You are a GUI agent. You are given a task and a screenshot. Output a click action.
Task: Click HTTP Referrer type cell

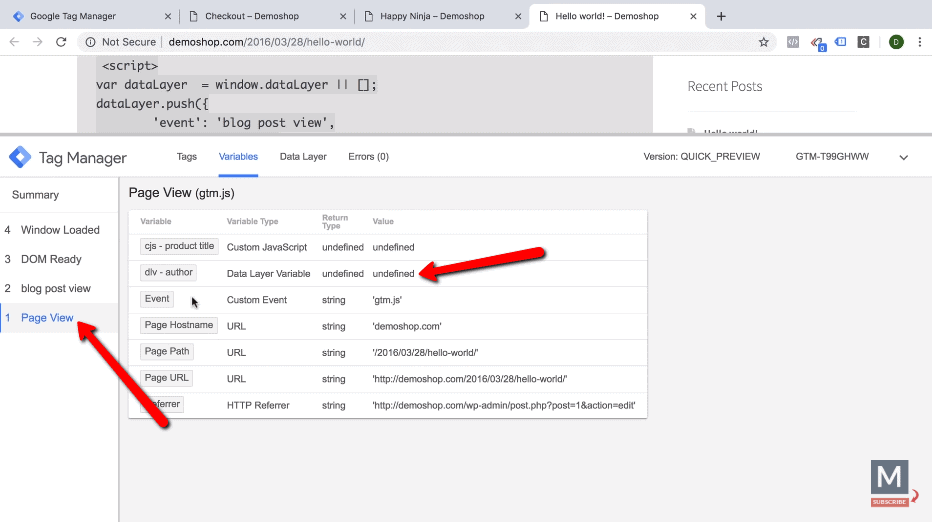258,405
